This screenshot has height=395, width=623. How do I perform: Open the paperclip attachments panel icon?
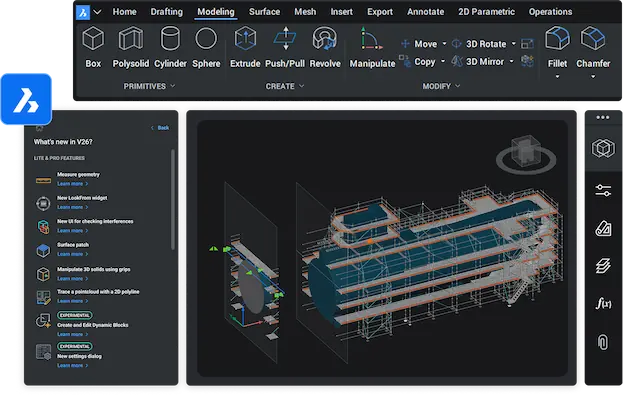(x=603, y=342)
